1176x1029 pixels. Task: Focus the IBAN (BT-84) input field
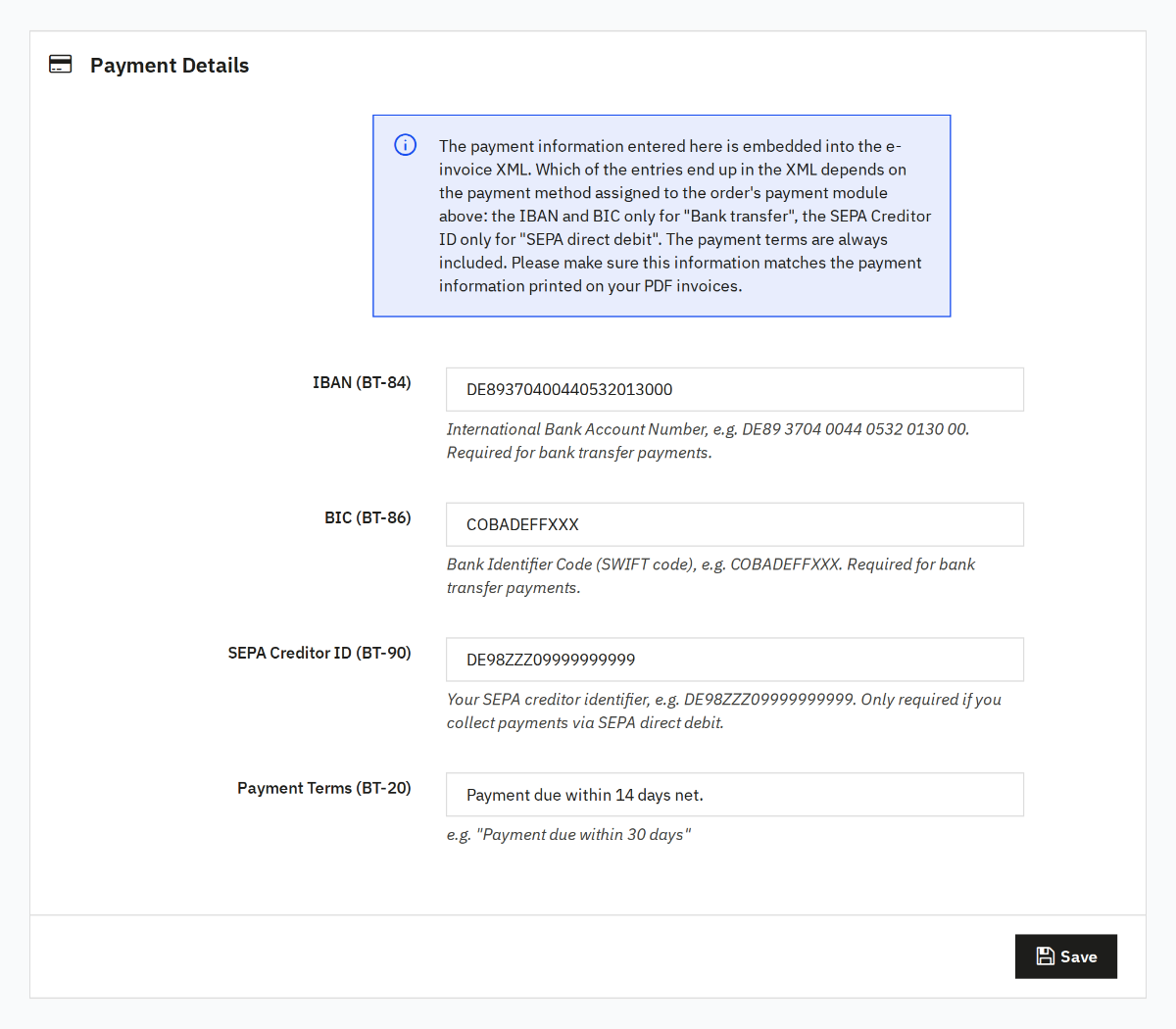pyautogui.click(x=735, y=389)
